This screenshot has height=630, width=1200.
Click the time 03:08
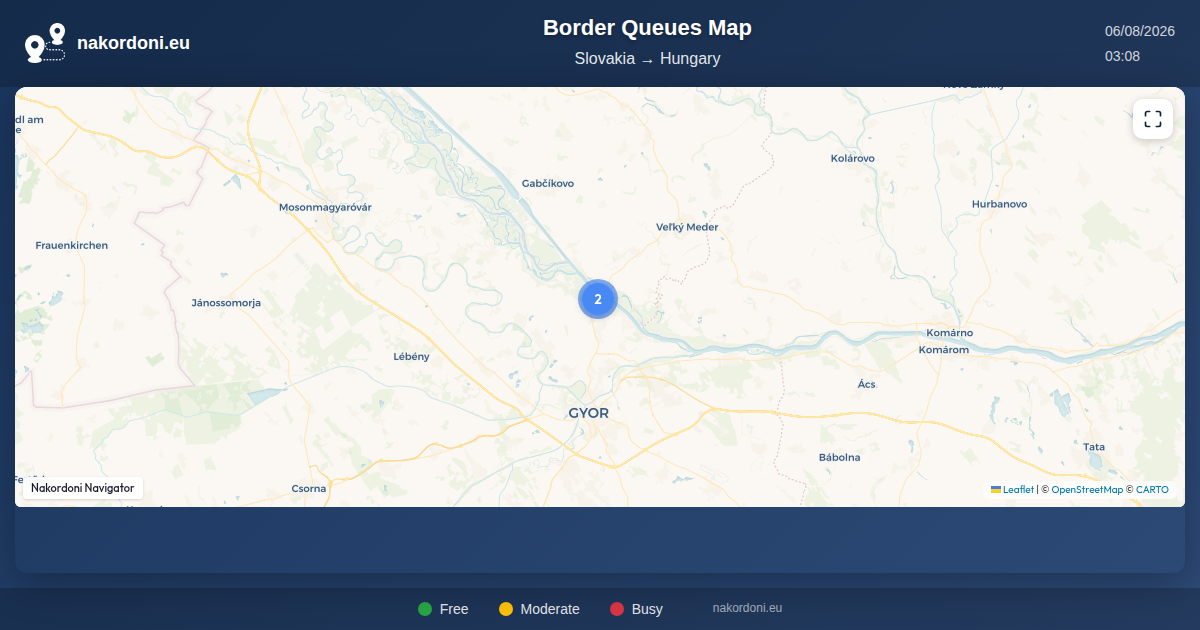click(1122, 56)
